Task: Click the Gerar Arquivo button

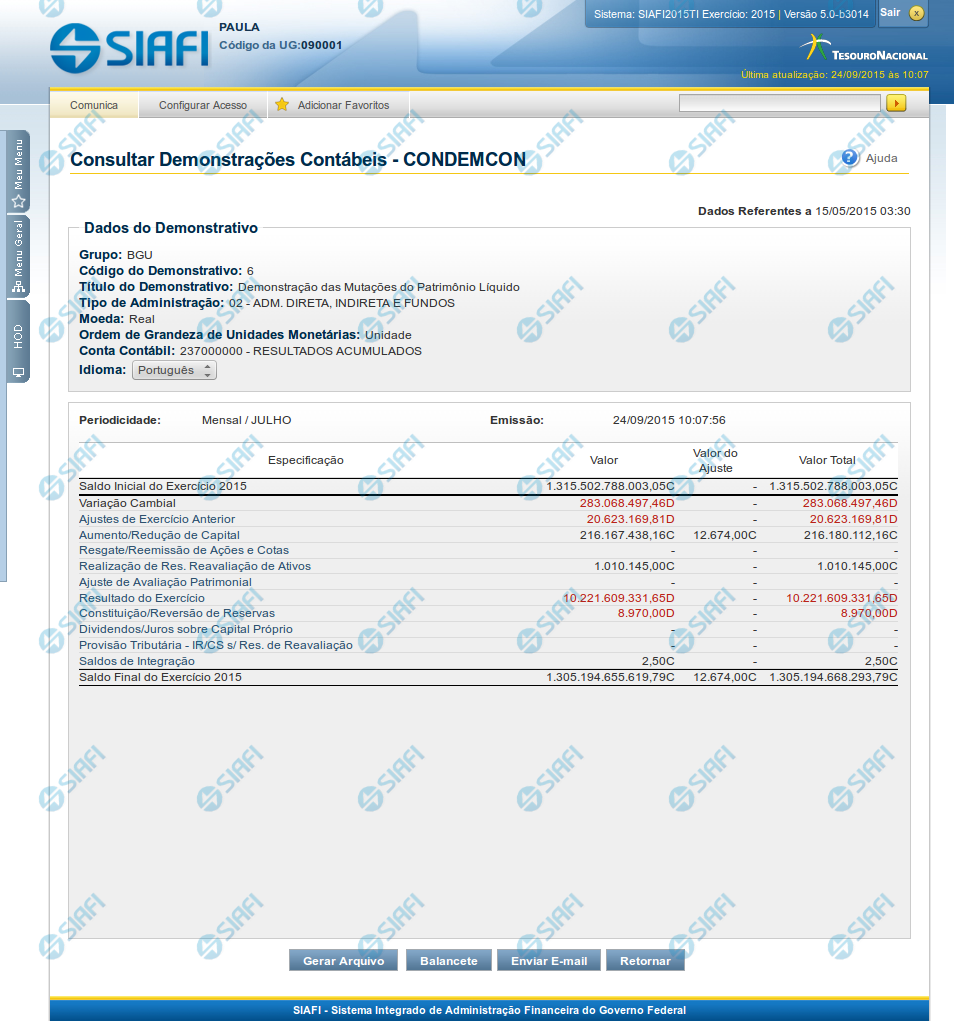Action: pyautogui.click(x=344, y=960)
